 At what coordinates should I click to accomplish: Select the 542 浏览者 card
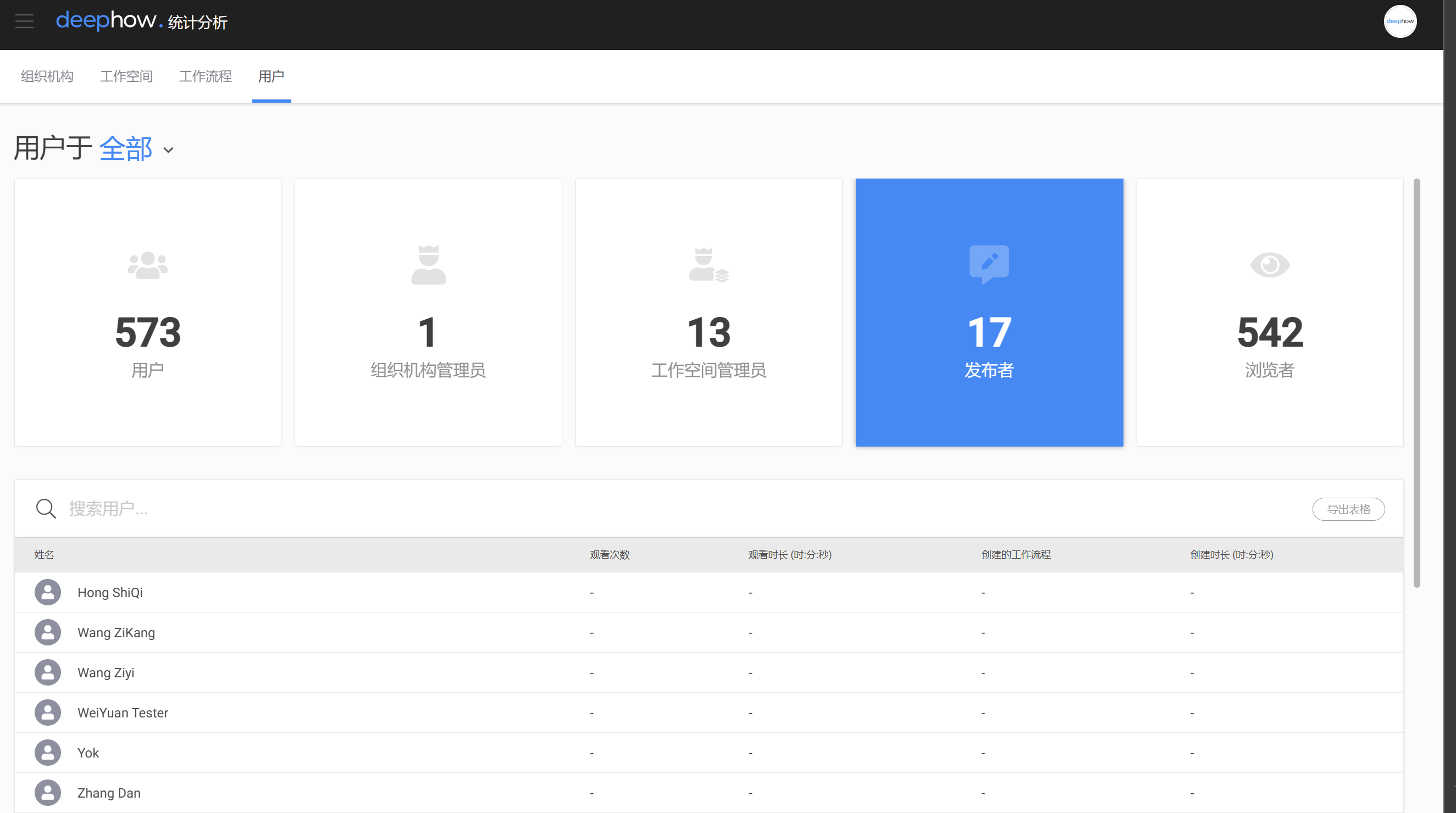point(1270,313)
